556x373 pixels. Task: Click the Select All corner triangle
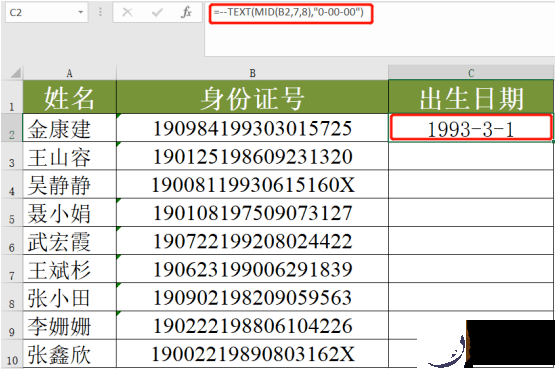point(16,73)
